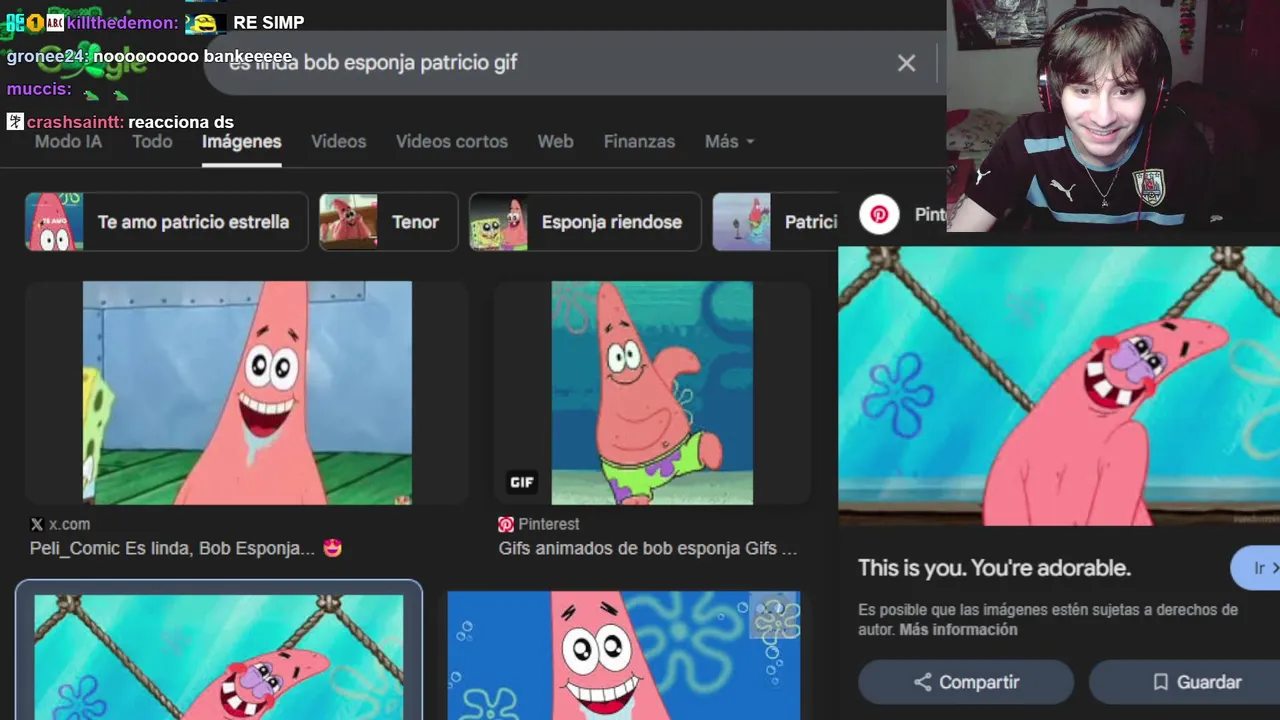Switch to the Web tab

click(x=555, y=142)
